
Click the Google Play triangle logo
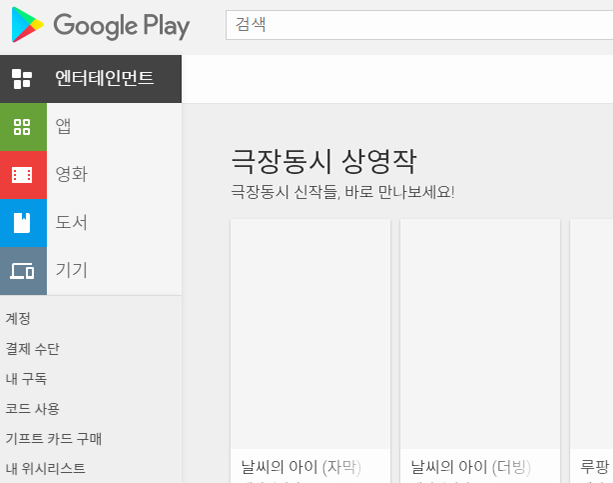[x=27, y=25]
